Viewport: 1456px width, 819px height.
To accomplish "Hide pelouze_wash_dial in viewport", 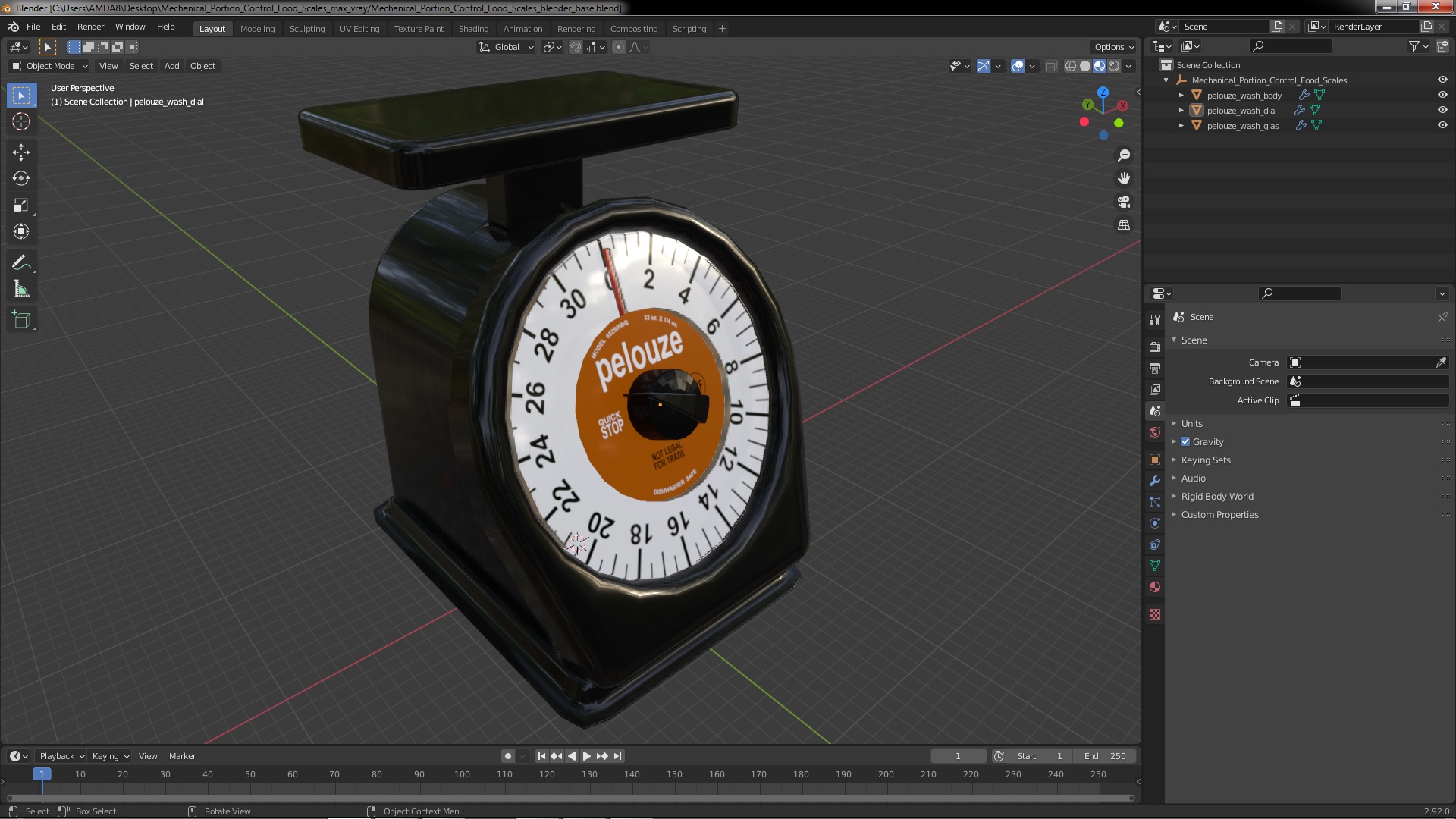I will tap(1442, 111).
